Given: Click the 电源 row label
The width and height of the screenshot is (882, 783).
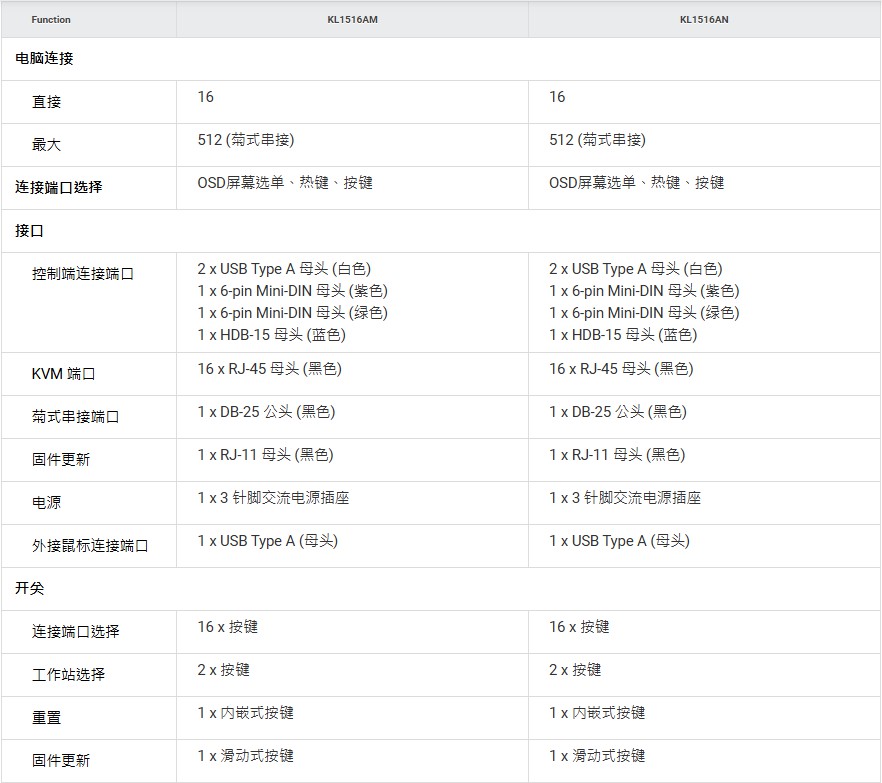Looking at the screenshot, I should (x=46, y=503).
